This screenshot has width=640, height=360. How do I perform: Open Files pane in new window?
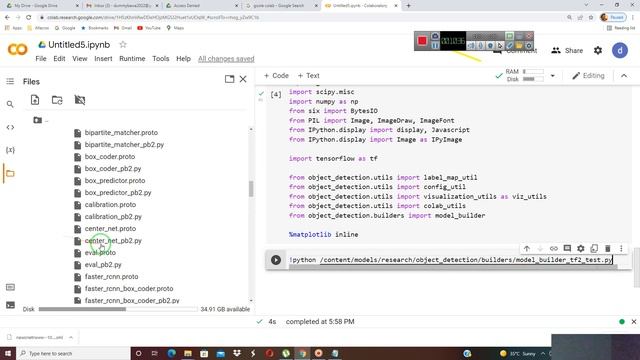pyautogui.click(x=229, y=79)
